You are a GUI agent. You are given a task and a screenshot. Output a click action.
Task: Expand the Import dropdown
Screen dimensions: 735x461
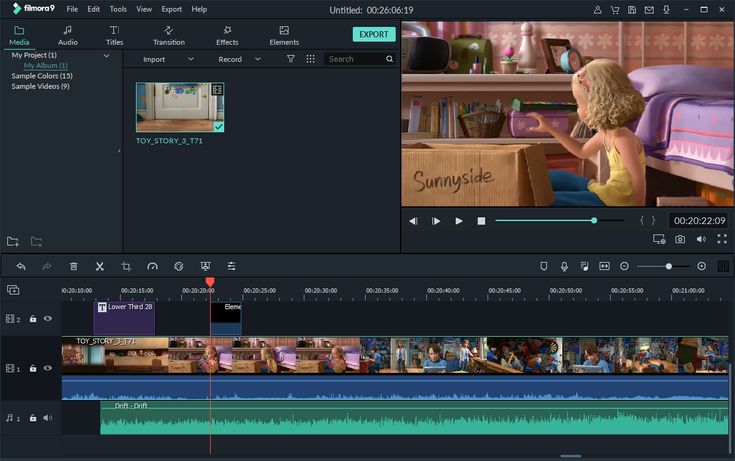[191, 59]
